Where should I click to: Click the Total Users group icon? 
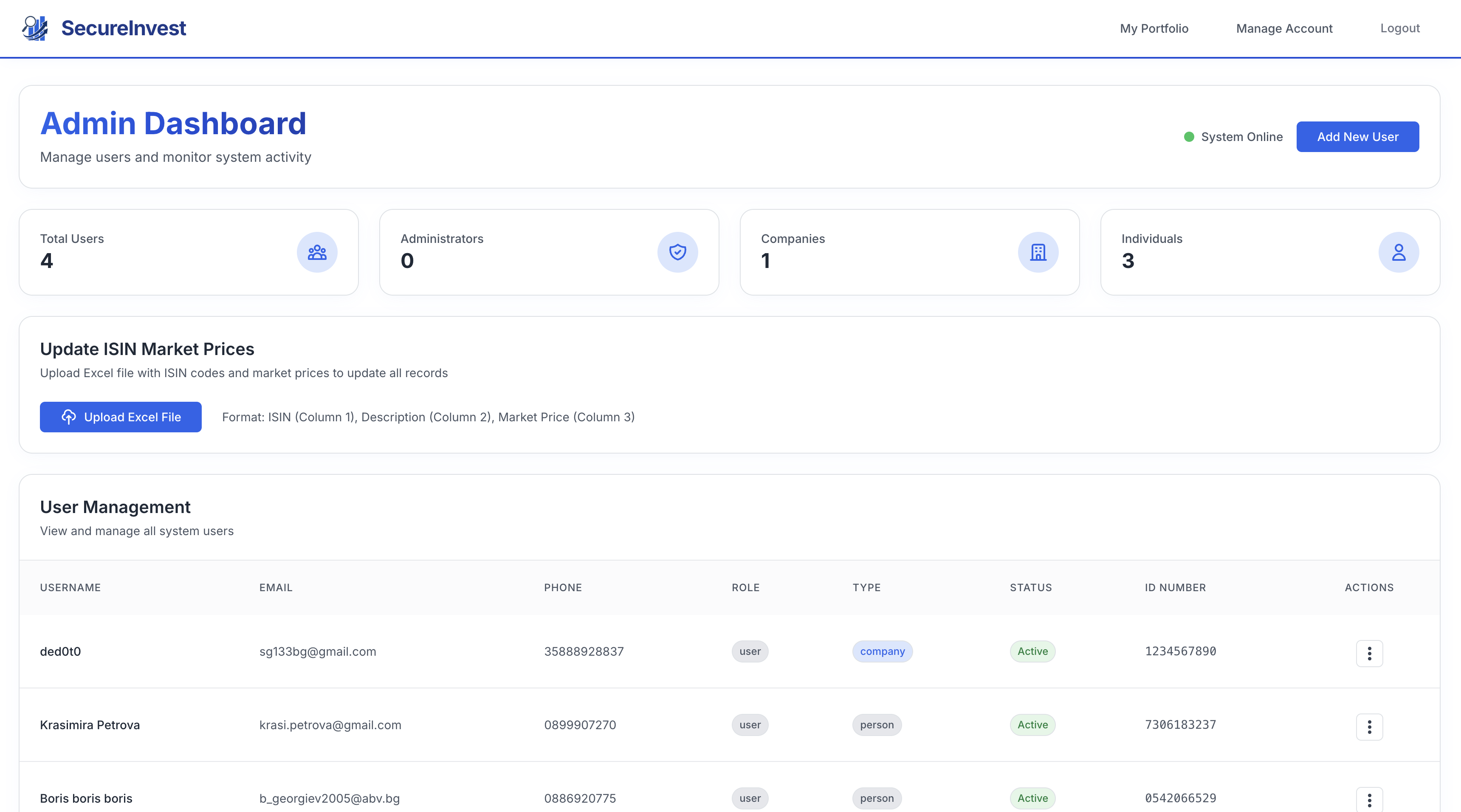317,252
